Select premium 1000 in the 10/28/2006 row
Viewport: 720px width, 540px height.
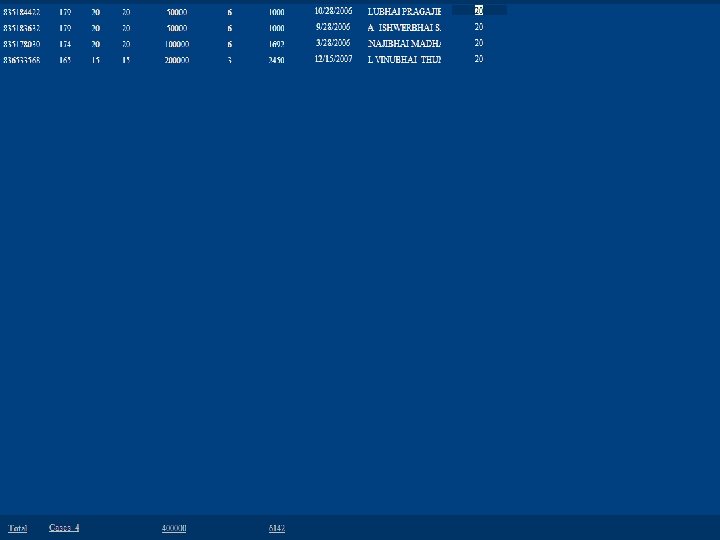pyautogui.click(x=276, y=12)
